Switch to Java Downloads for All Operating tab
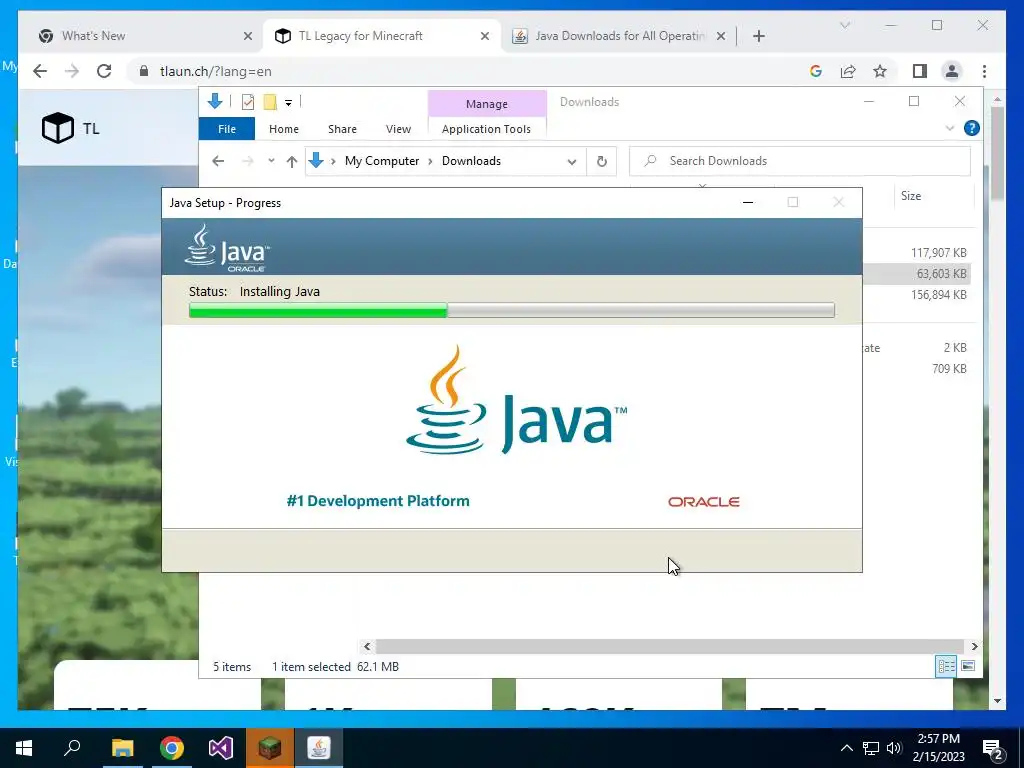The height and width of the screenshot is (768, 1024). click(x=618, y=36)
